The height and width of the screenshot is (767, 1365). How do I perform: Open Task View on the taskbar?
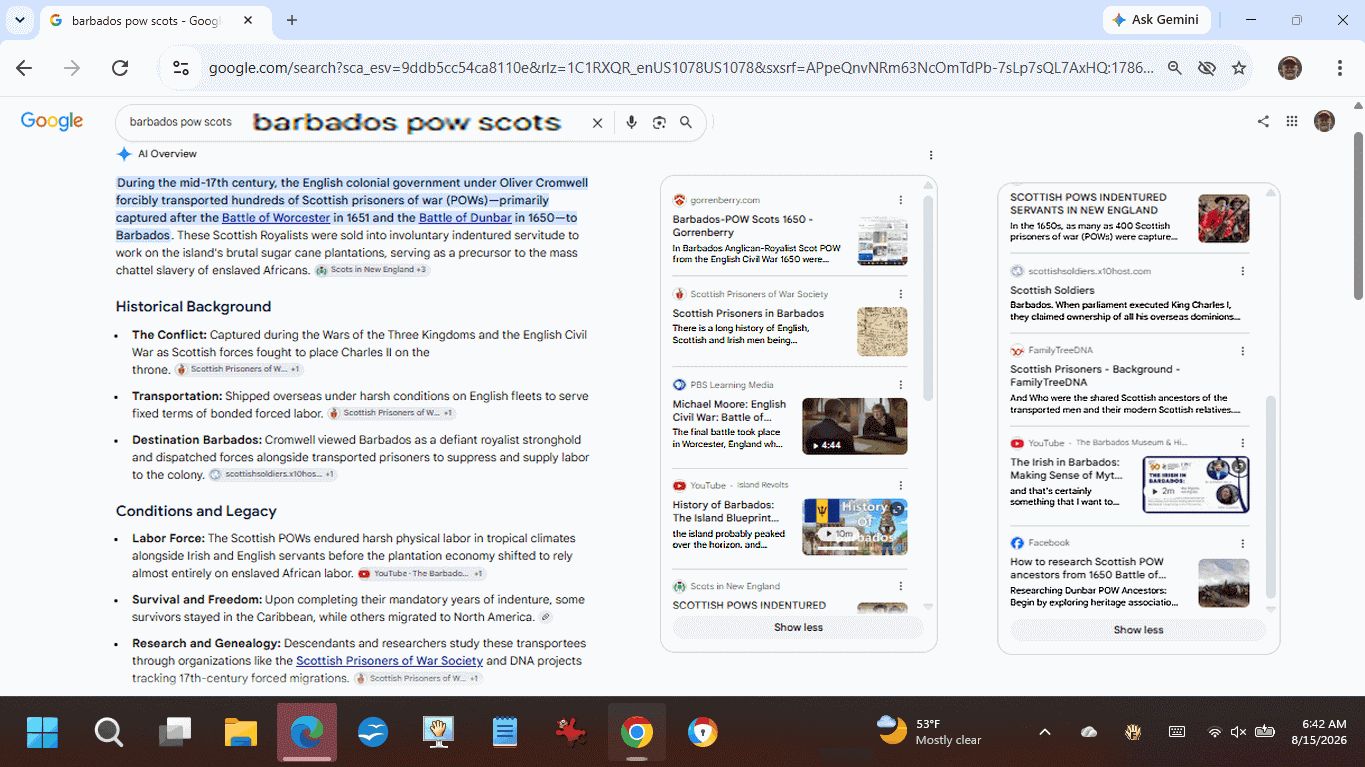tap(175, 733)
